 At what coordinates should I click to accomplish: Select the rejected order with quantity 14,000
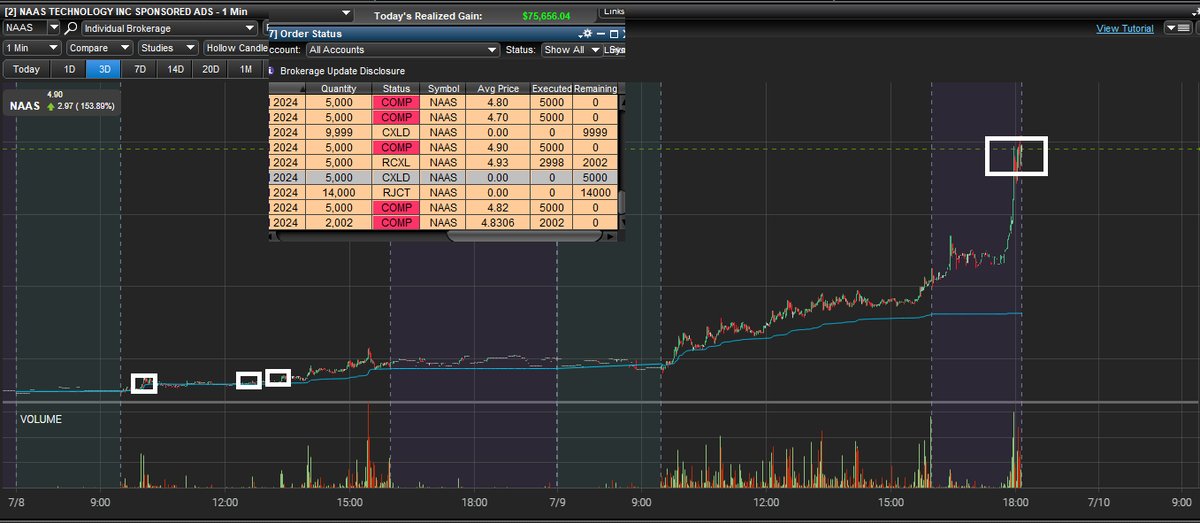pos(444,191)
